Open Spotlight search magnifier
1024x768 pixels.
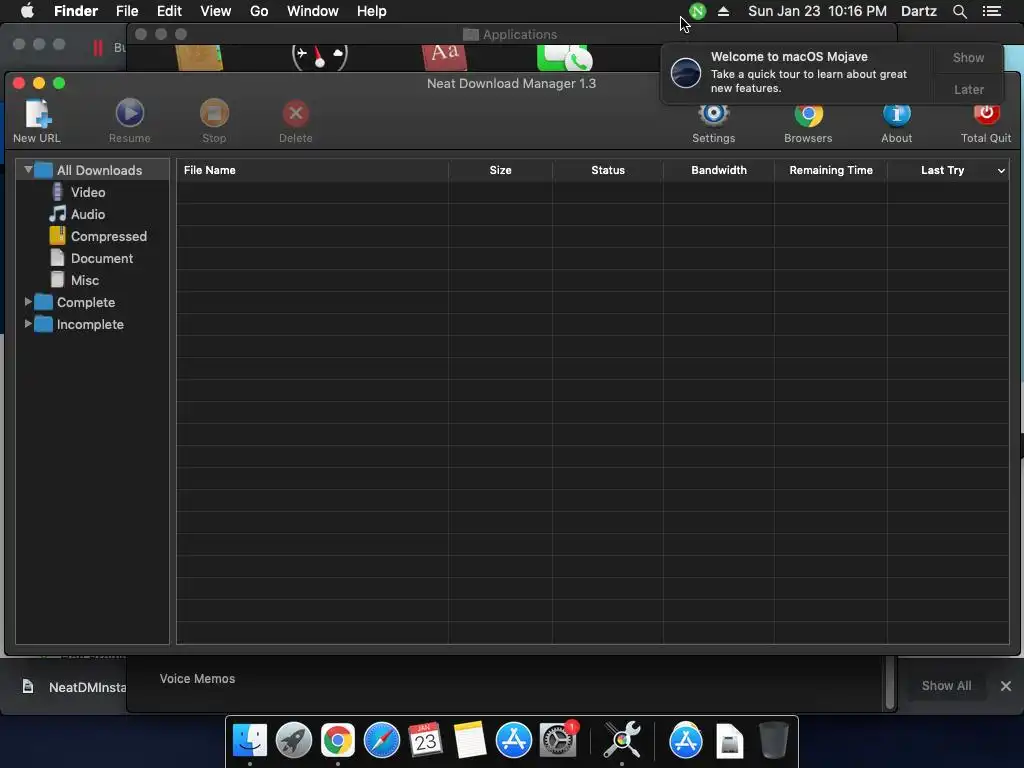click(959, 11)
